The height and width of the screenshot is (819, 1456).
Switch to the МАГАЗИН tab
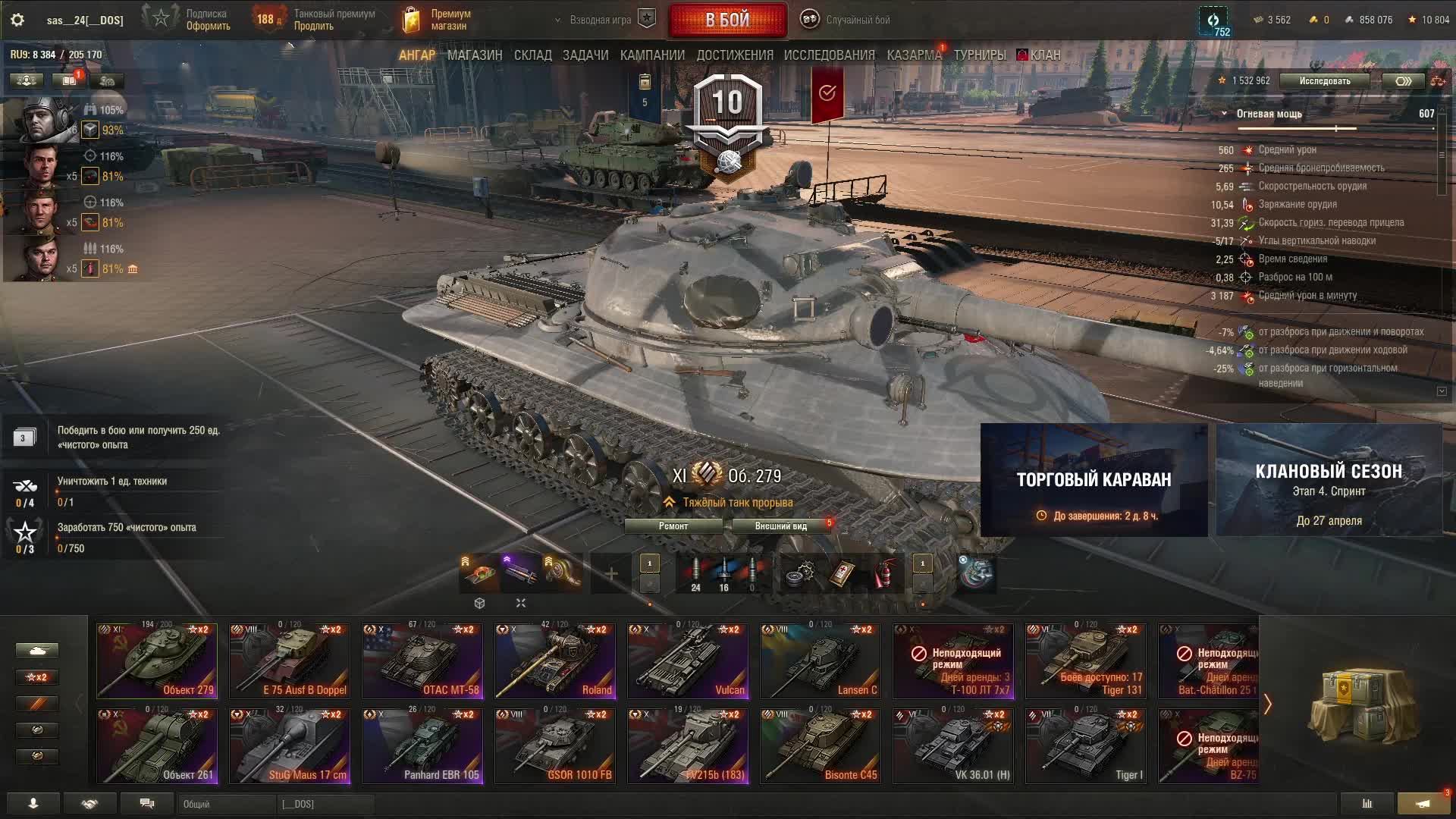[x=475, y=55]
